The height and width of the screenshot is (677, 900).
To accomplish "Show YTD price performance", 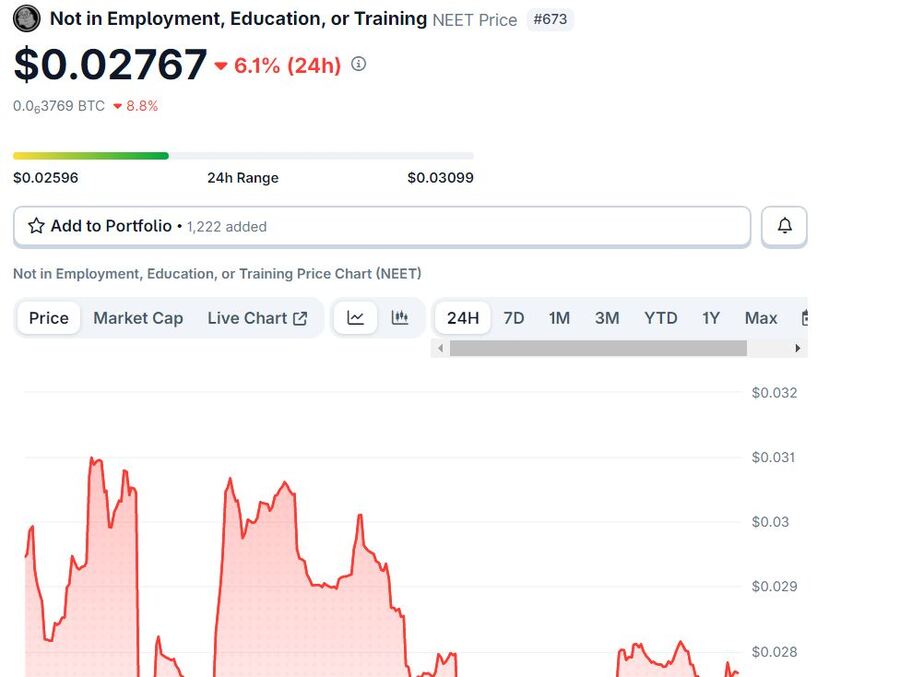I will [660, 318].
